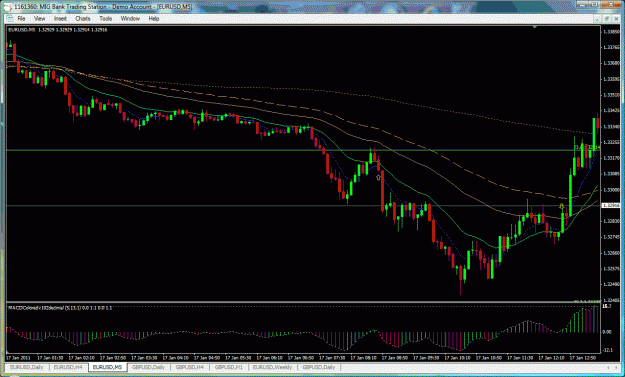Click the MACD indicator label in subwindow

click(60, 308)
